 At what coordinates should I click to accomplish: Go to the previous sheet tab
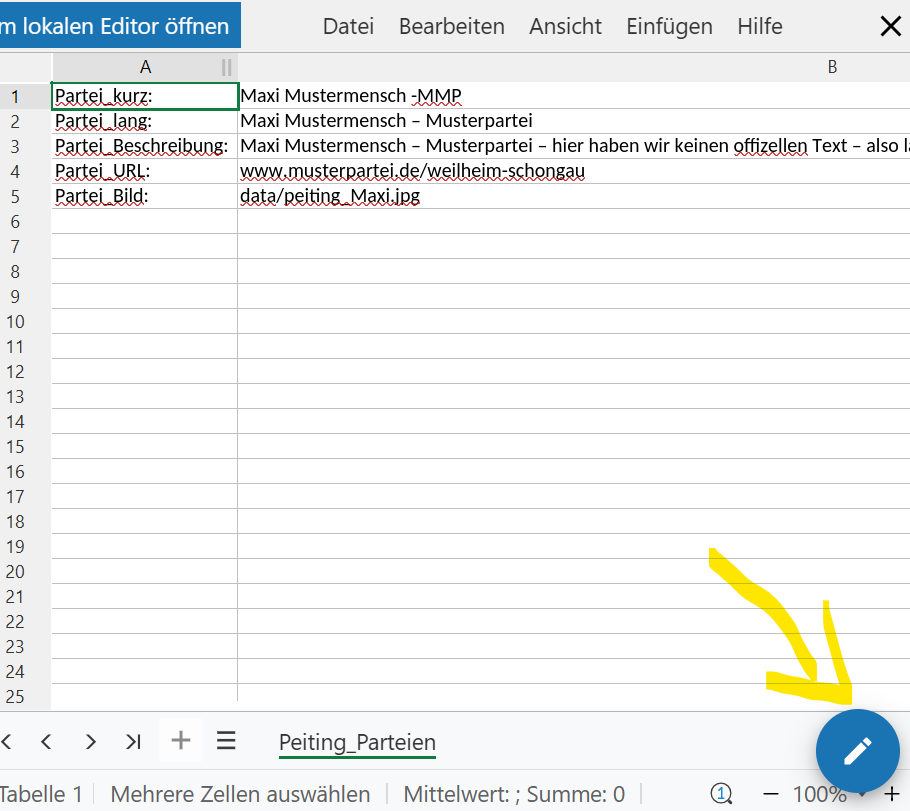pyautogui.click(x=46, y=741)
